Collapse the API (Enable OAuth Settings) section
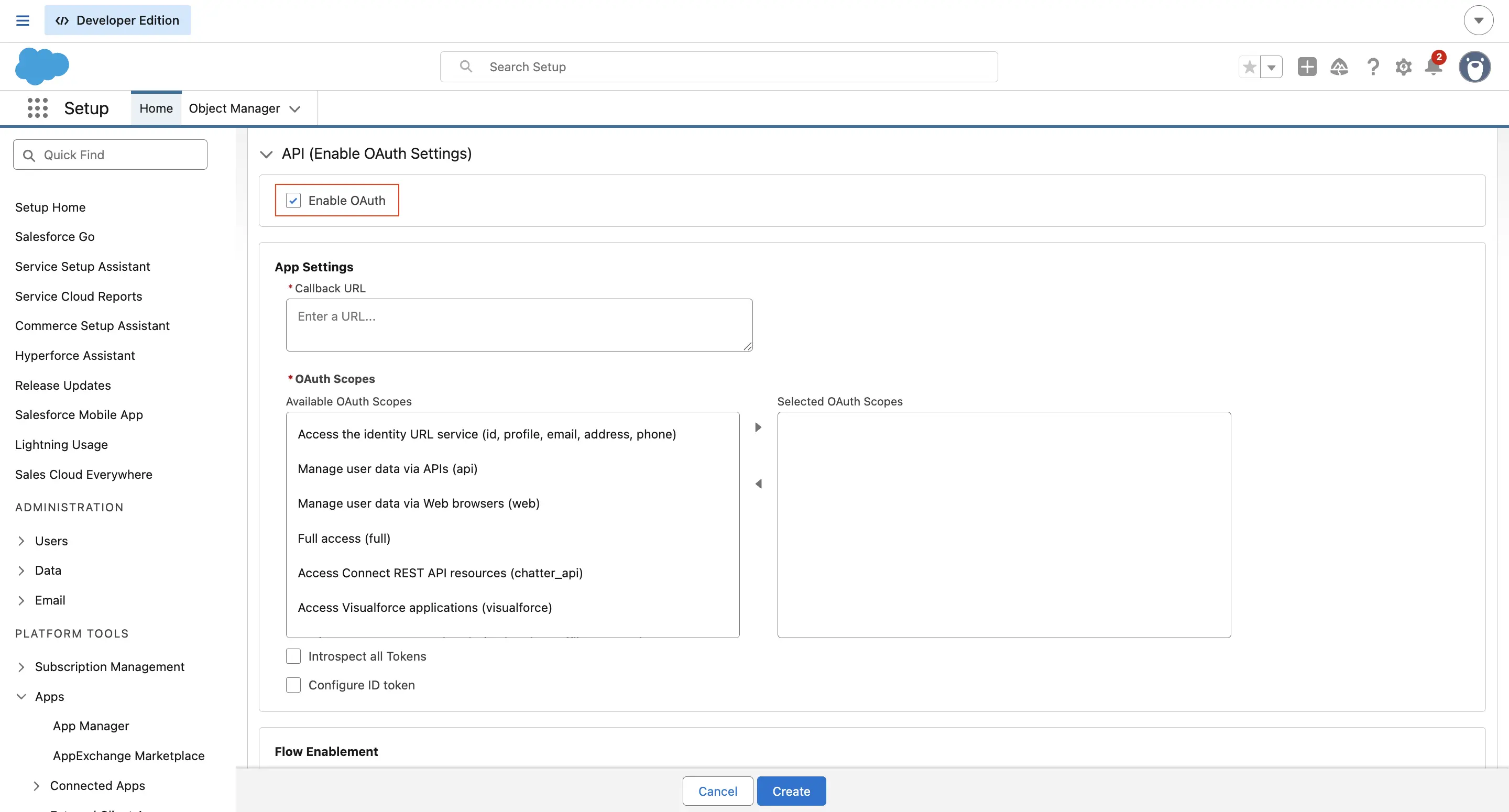The image size is (1509, 812). point(267,153)
